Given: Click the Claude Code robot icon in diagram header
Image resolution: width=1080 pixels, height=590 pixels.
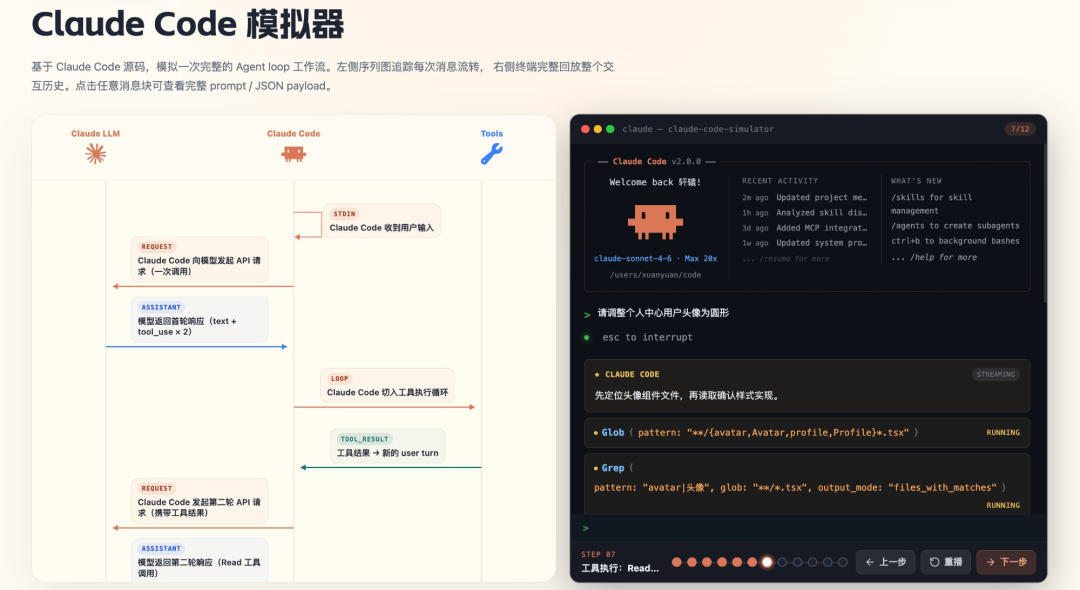Looking at the screenshot, I should [293, 153].
